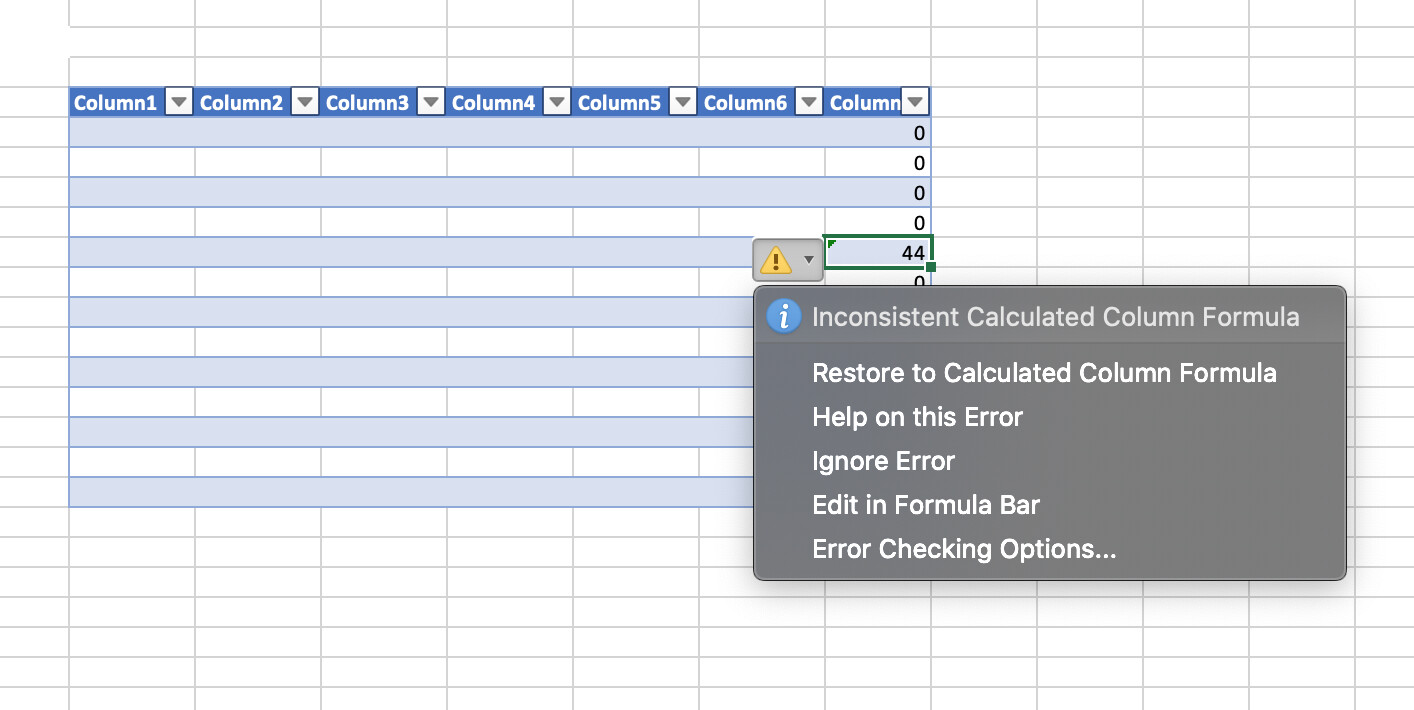Select Restore to Calculated Column Formula
This screenshot has width=1414, height=710.
[1044, 372]
